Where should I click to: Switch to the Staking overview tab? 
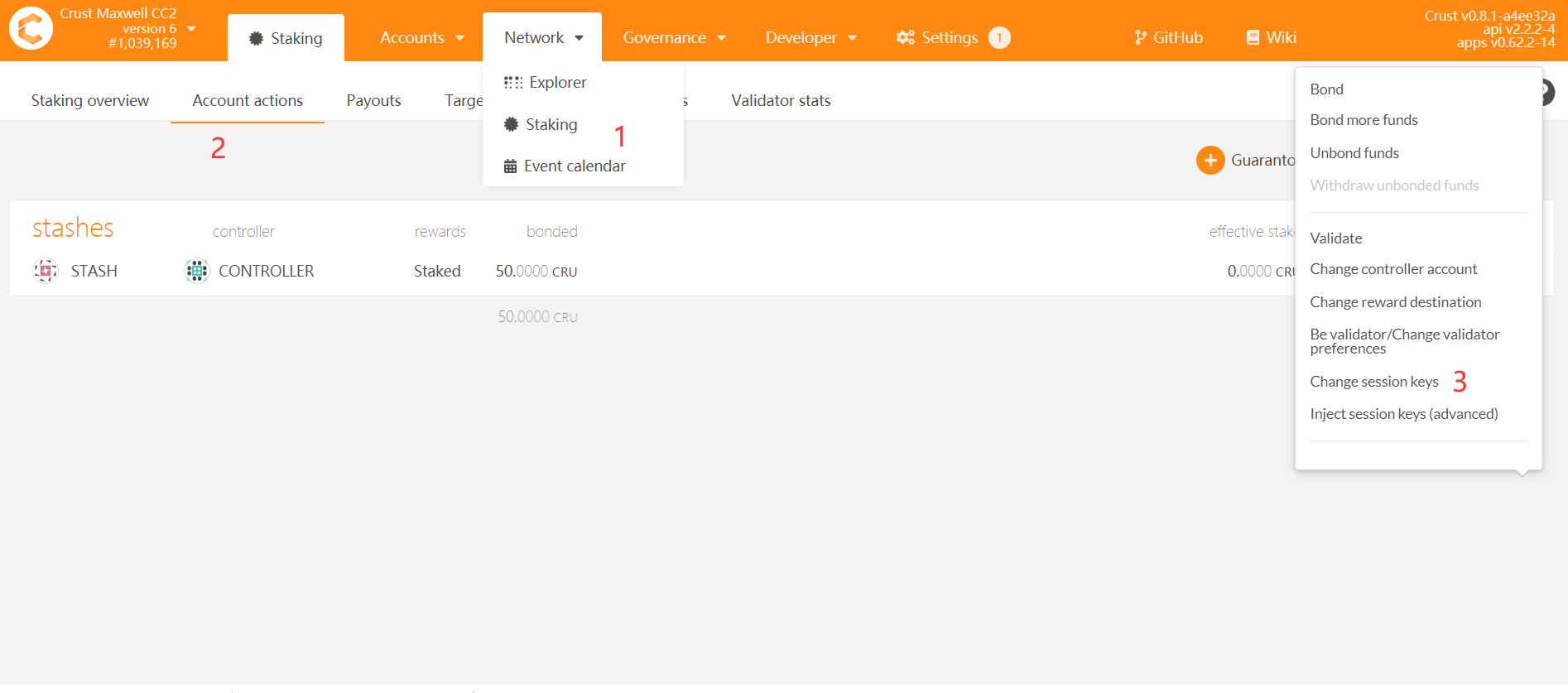(x=90, y=100)
